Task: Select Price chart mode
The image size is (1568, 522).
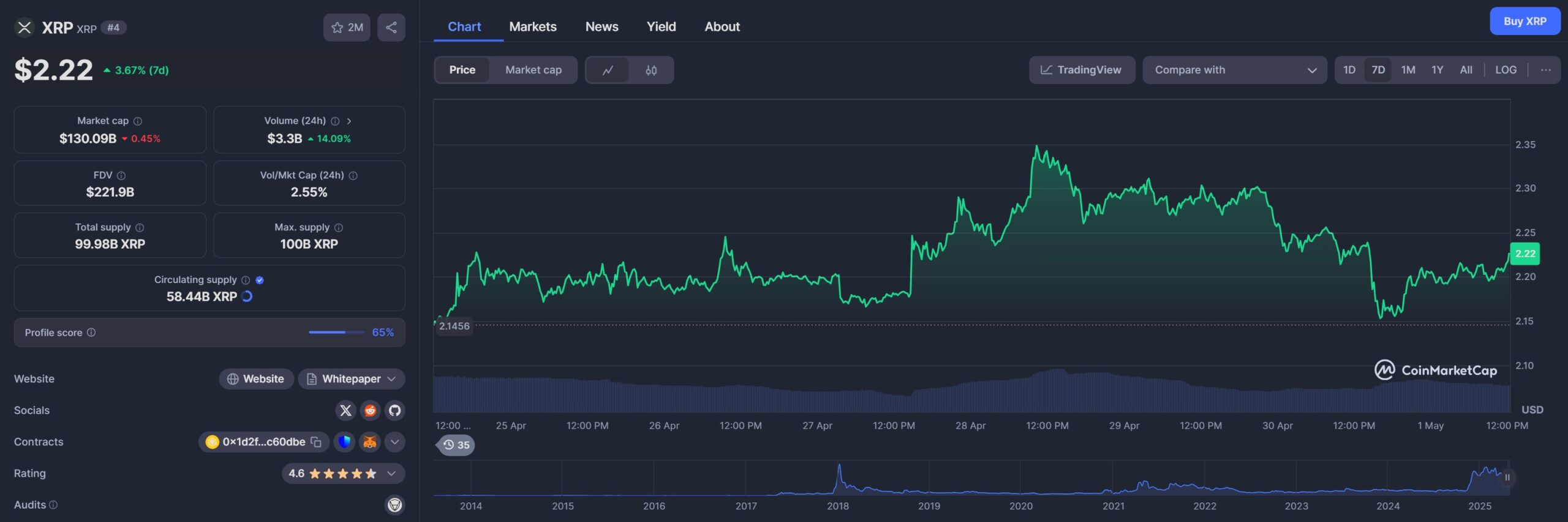Action: (x=462, y=70)
